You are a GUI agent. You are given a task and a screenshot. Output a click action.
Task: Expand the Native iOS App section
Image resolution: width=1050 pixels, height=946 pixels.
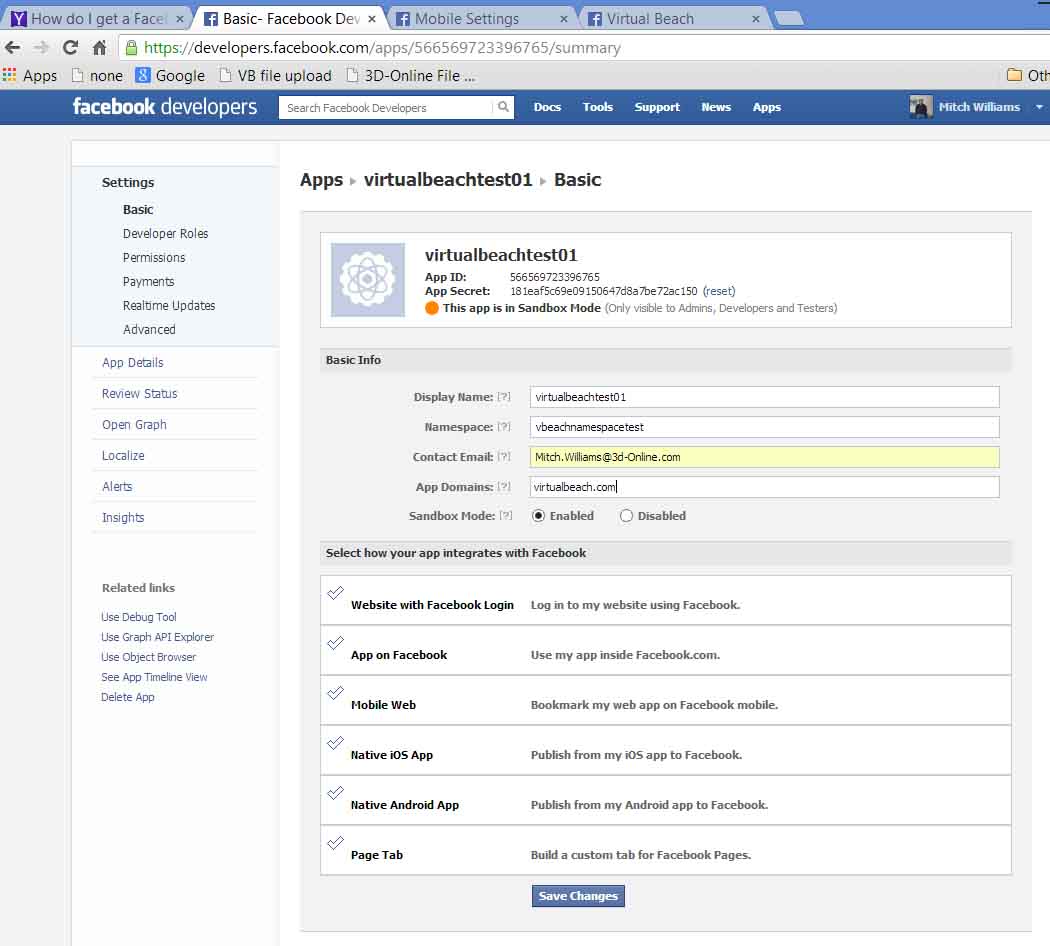(391, 755)
